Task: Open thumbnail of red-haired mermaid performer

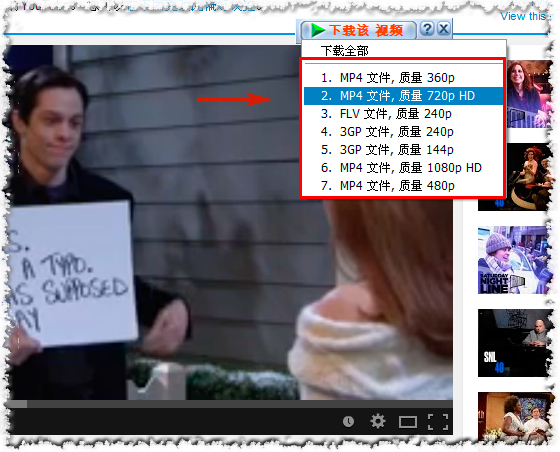Action: 515,177
